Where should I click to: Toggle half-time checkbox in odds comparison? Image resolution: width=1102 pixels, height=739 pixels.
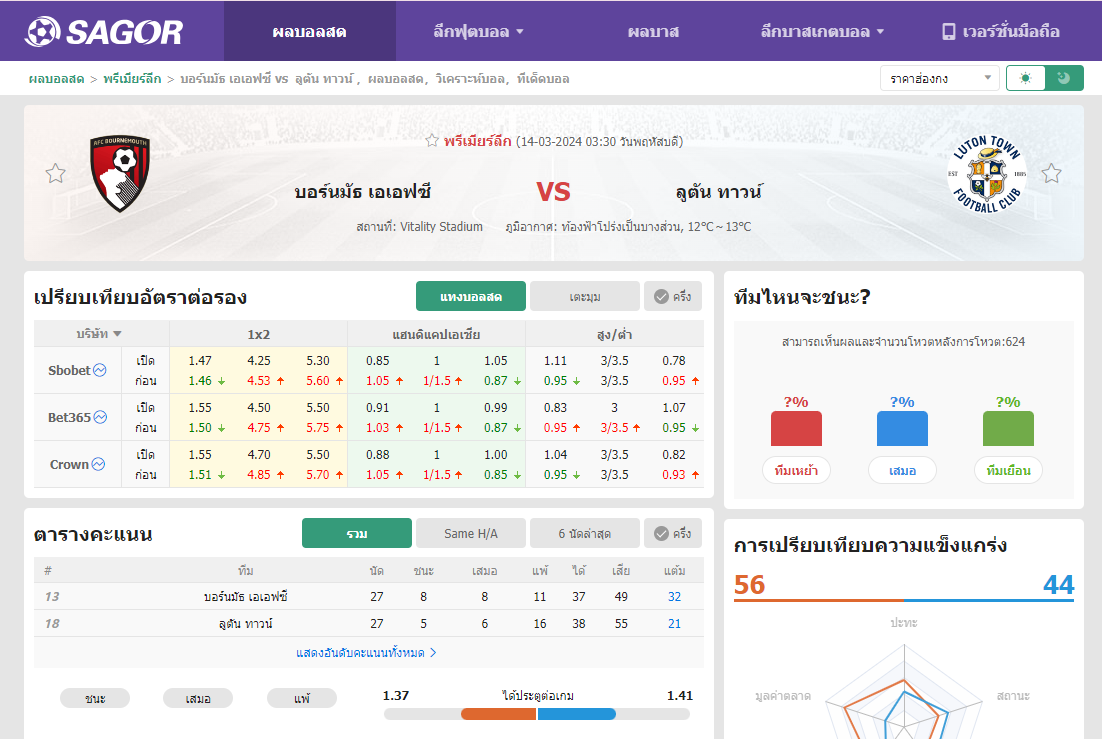673,296
